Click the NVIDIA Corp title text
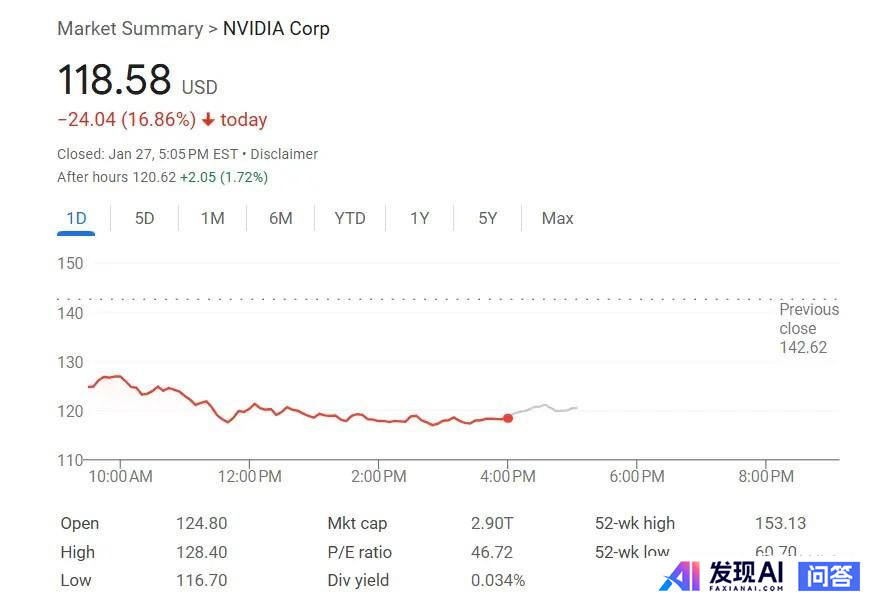 tap(276, 28)
